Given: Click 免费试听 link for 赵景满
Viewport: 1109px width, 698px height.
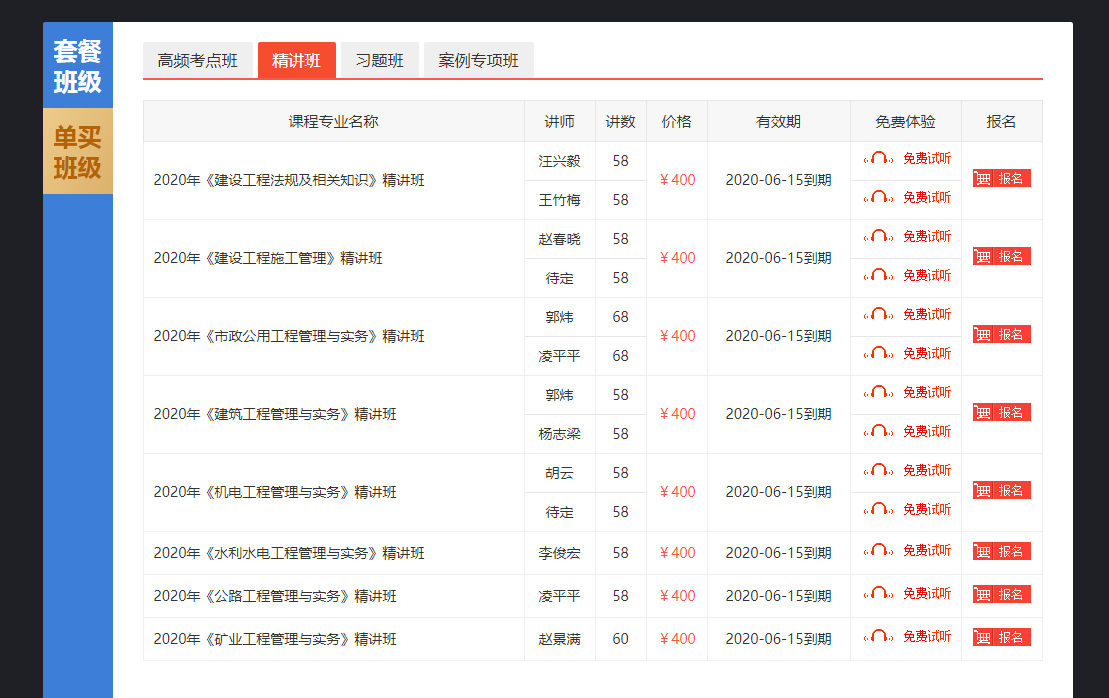Looking at the screenshot, I should 927,636.
